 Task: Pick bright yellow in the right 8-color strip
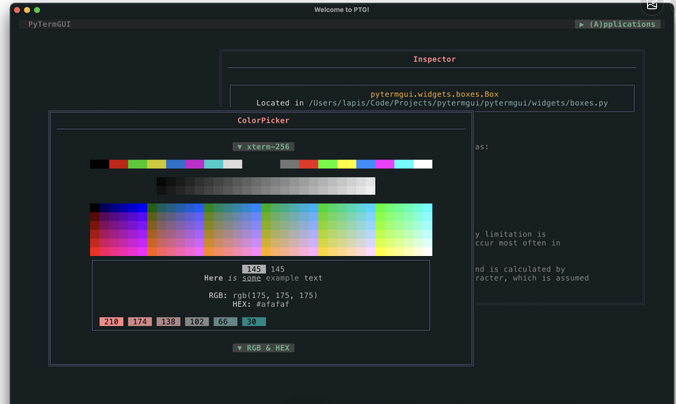[347, 164]
